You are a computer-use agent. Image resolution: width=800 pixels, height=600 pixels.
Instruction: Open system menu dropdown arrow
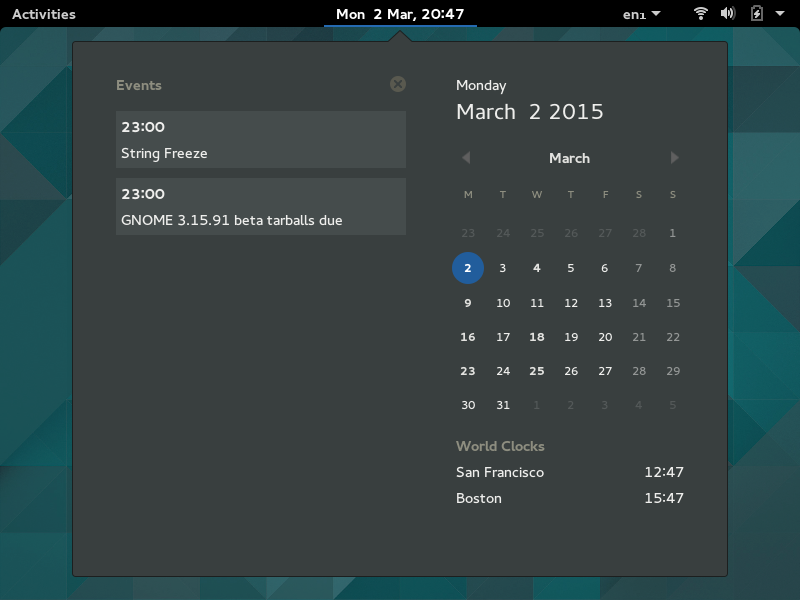pyautogui.click(x=780, y=14)
